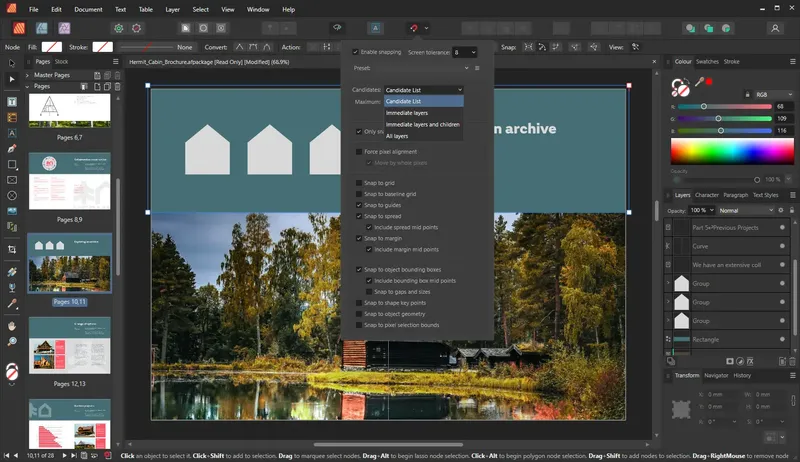Toggle the Force pixel alignment checkbox

pyautogui.click(x=358, y=152)
